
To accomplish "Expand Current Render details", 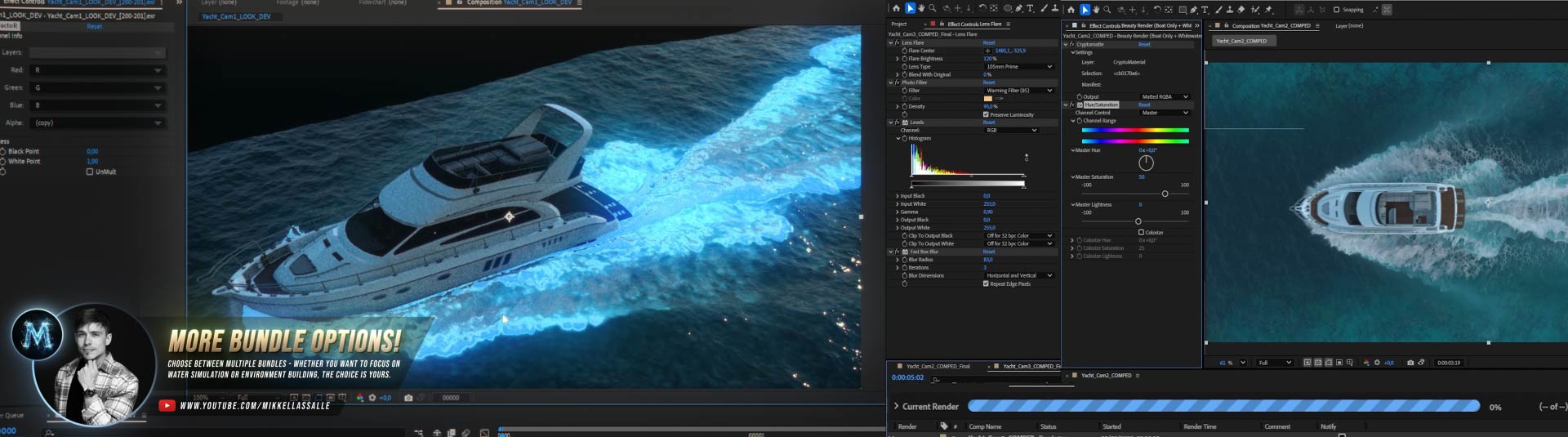I will coord(896,406).
